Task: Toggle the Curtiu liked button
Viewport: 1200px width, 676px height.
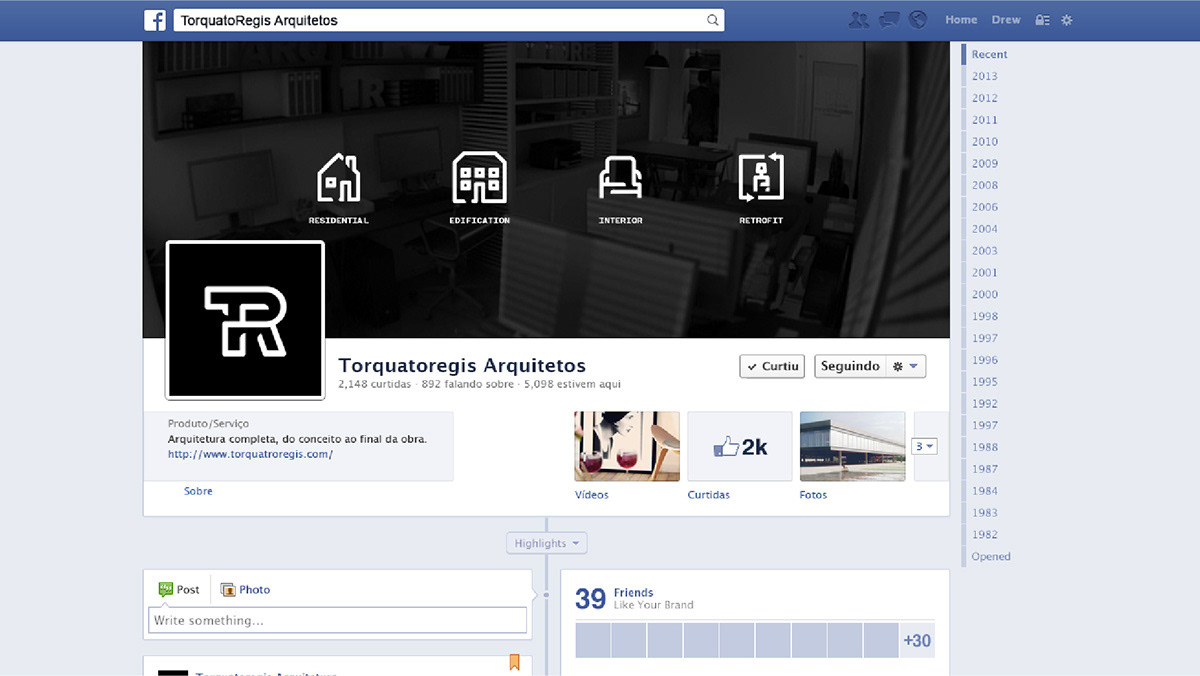Action: (772, 367)
